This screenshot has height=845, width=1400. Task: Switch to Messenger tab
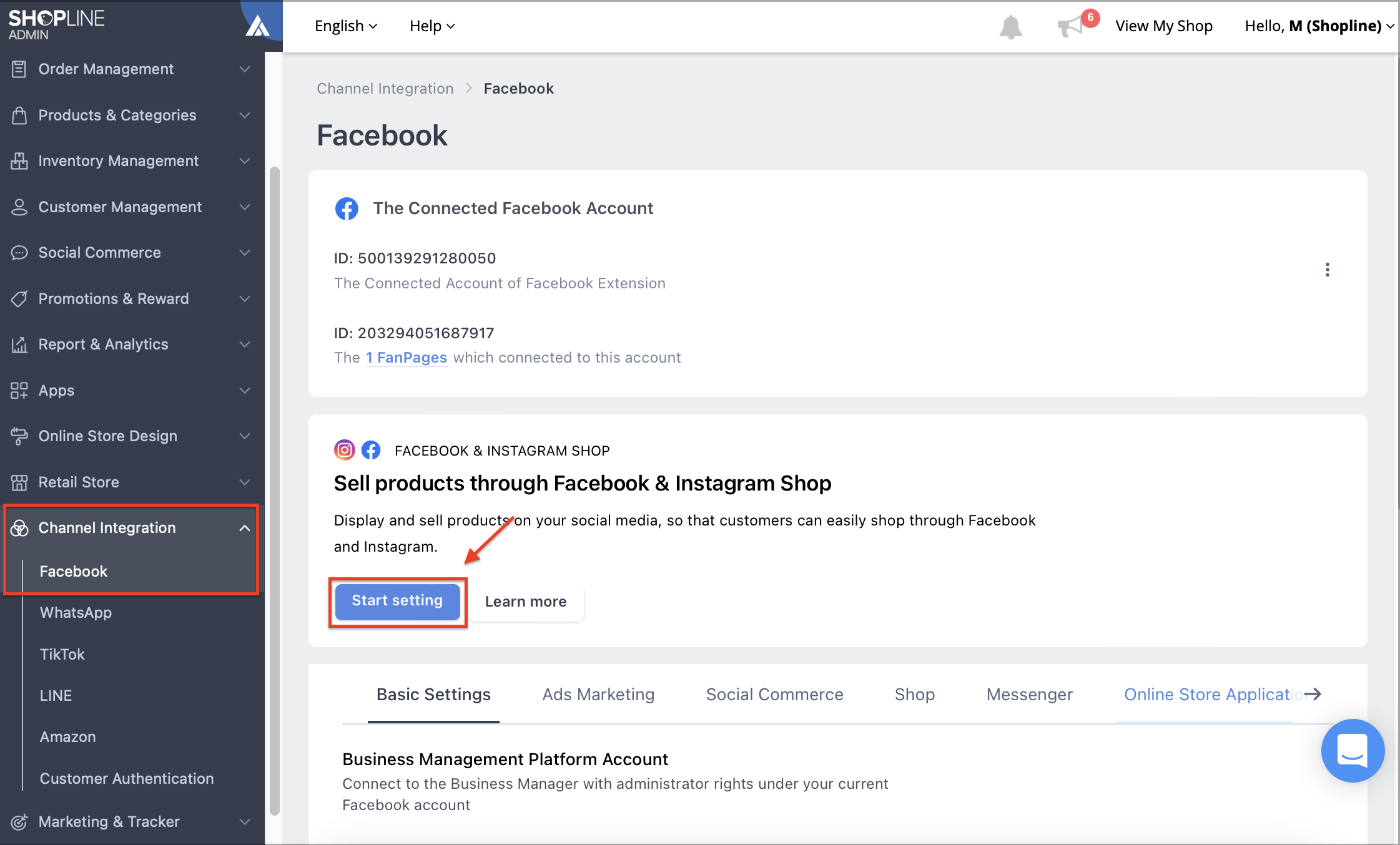[1030, 695]
